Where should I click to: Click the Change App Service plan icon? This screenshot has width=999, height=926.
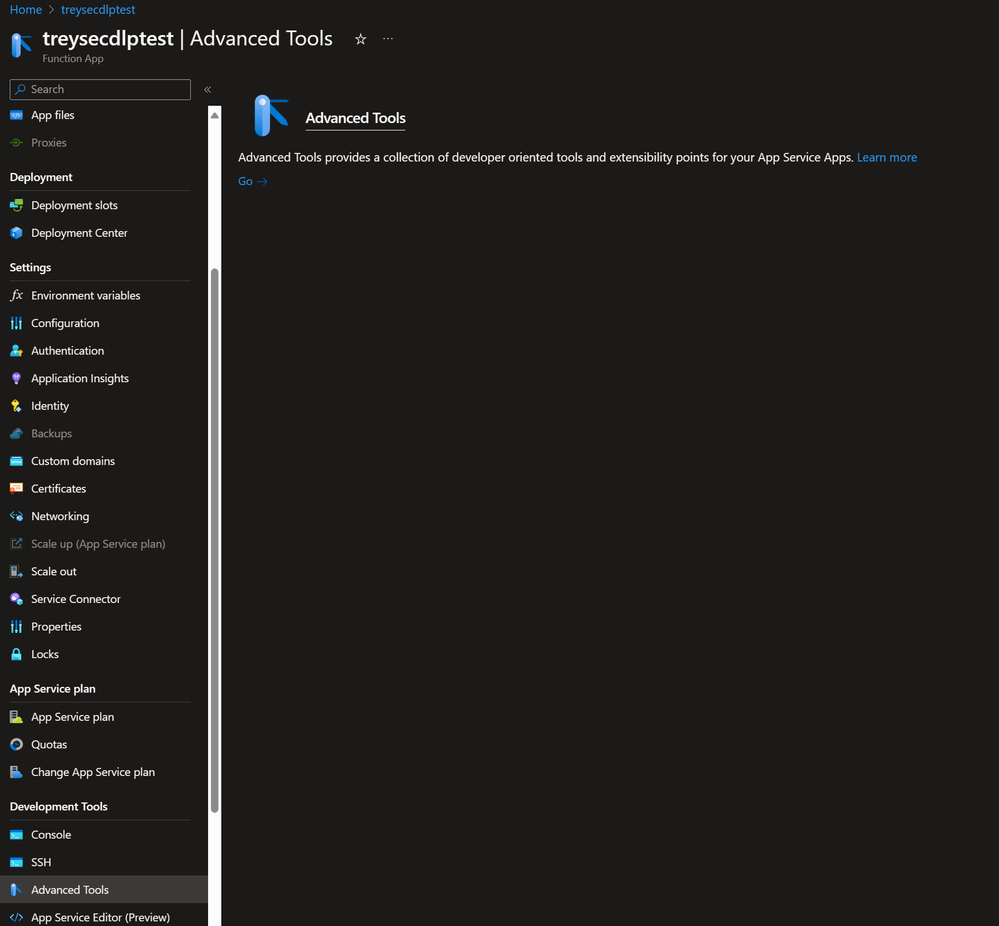17,772
